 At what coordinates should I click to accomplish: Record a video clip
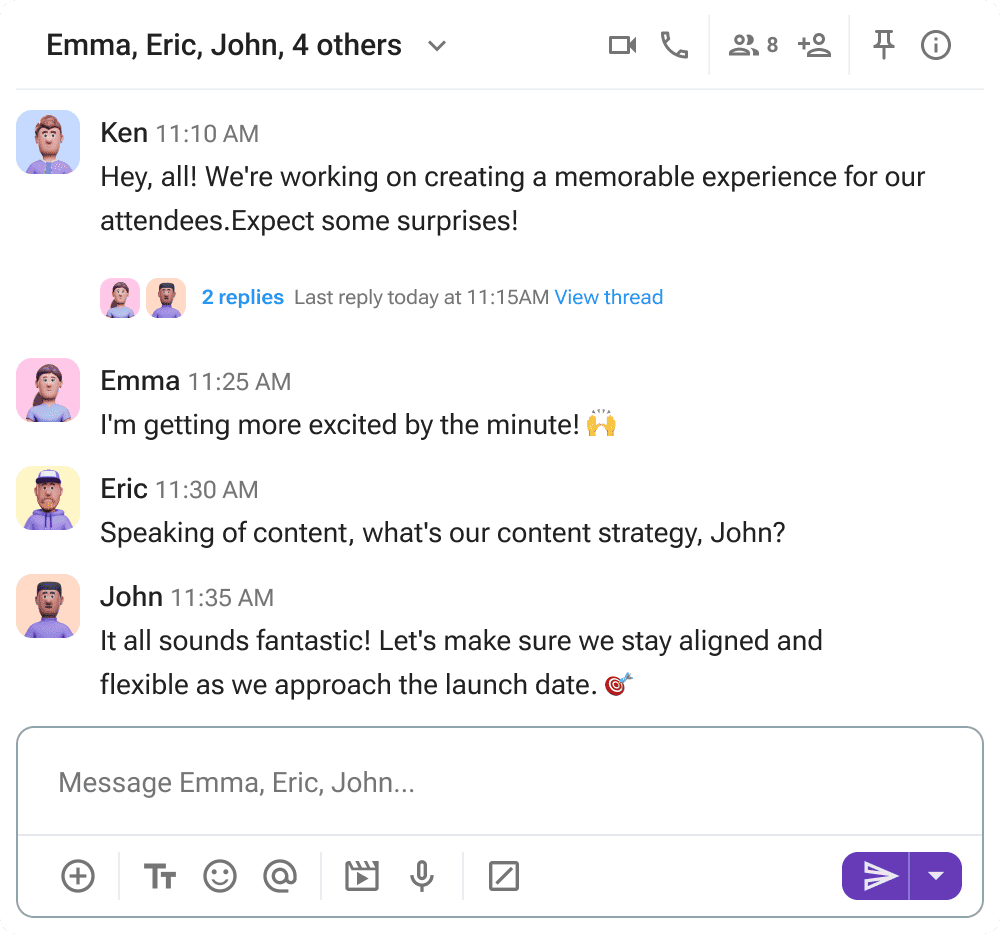pyautogui.click(x=361, y=877)
